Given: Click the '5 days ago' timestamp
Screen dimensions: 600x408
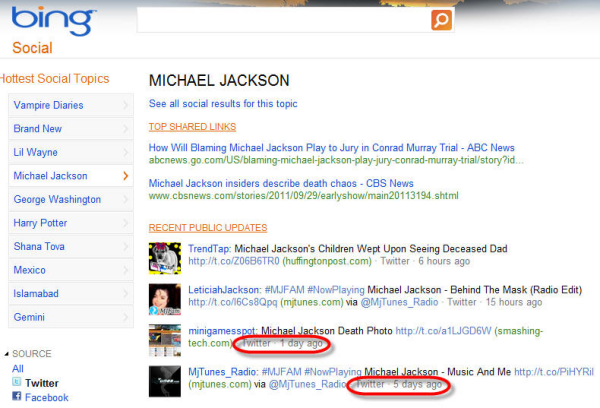Looking at the screenshot, I should pyautogui.click(x=417, y=384).
